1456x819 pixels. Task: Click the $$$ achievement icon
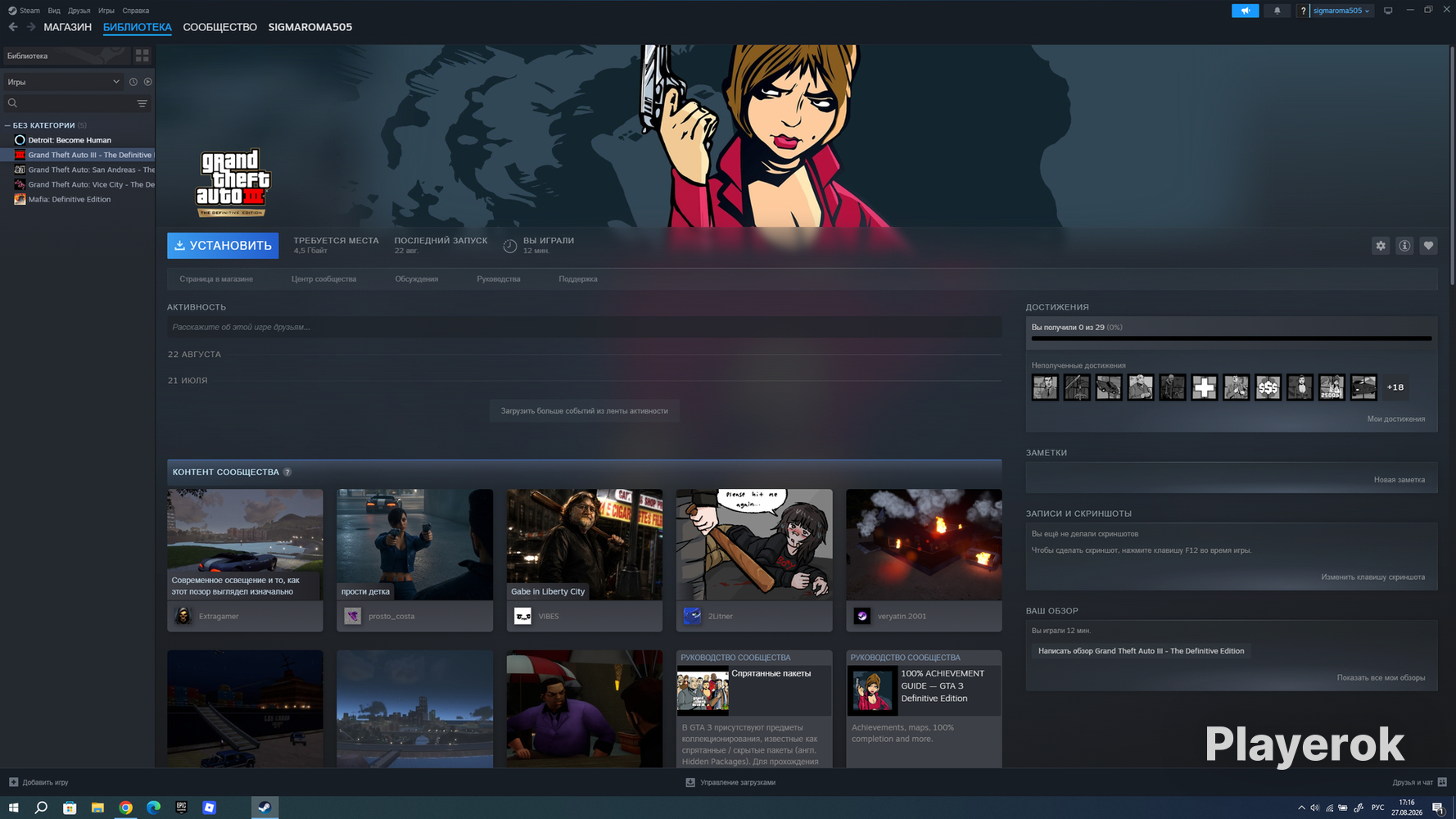pyautogui.click(x=1268, y=387)
